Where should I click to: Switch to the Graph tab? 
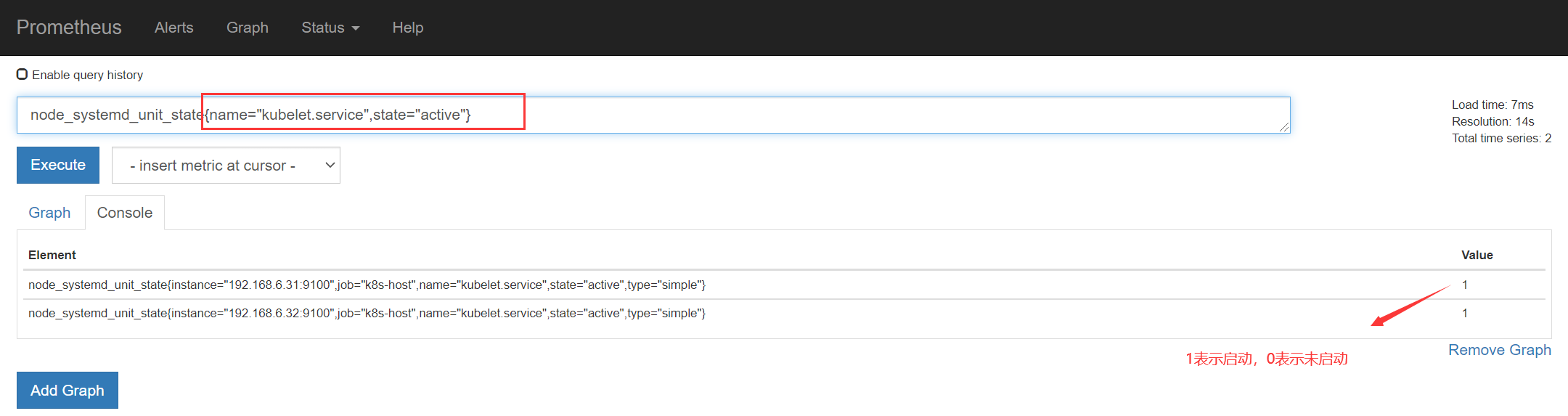[x=49, y=213]
